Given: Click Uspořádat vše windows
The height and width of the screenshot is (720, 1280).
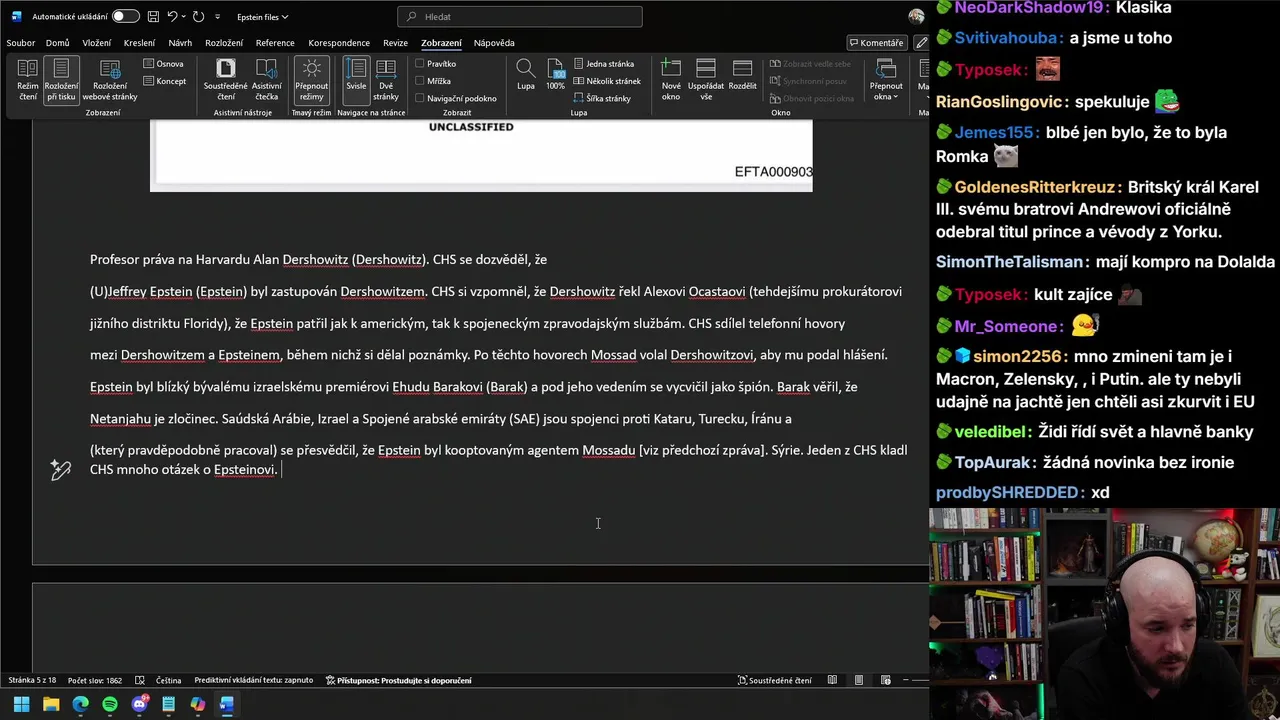Looking at the screenshot, I should (706, 79).
